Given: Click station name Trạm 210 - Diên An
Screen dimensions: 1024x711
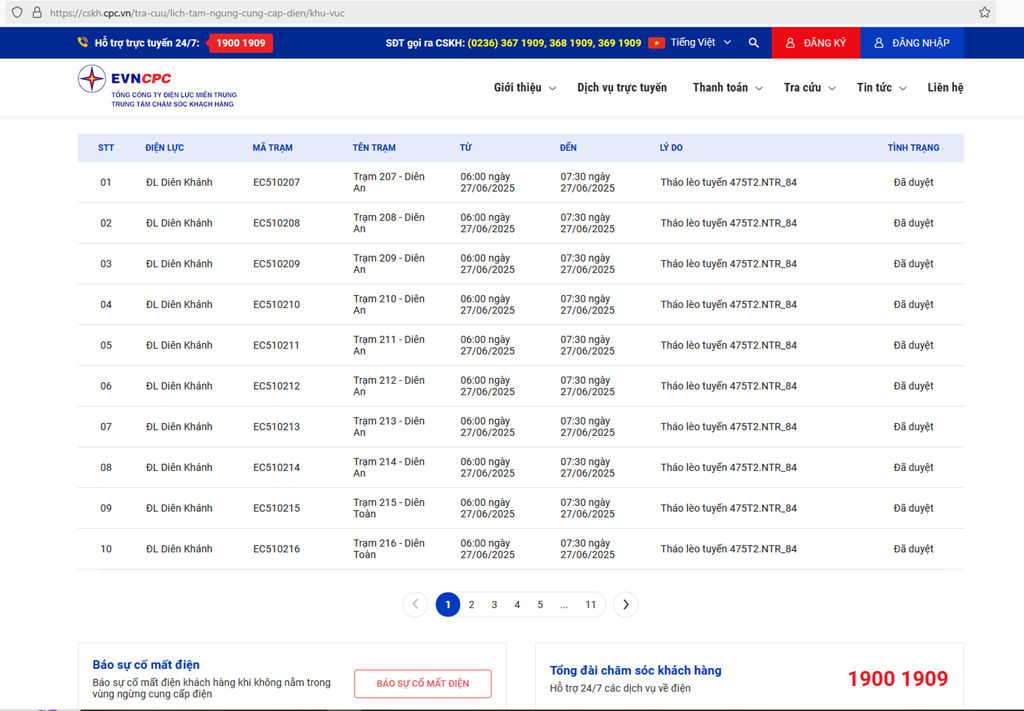Looking at the screenshot, I should pos(389,304).
